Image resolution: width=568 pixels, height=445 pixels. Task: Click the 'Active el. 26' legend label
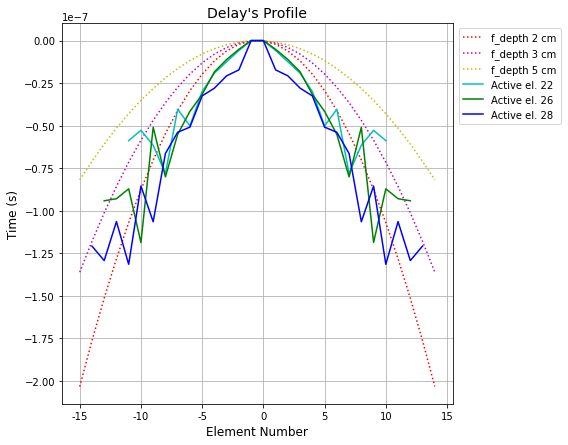pos(522,100)
